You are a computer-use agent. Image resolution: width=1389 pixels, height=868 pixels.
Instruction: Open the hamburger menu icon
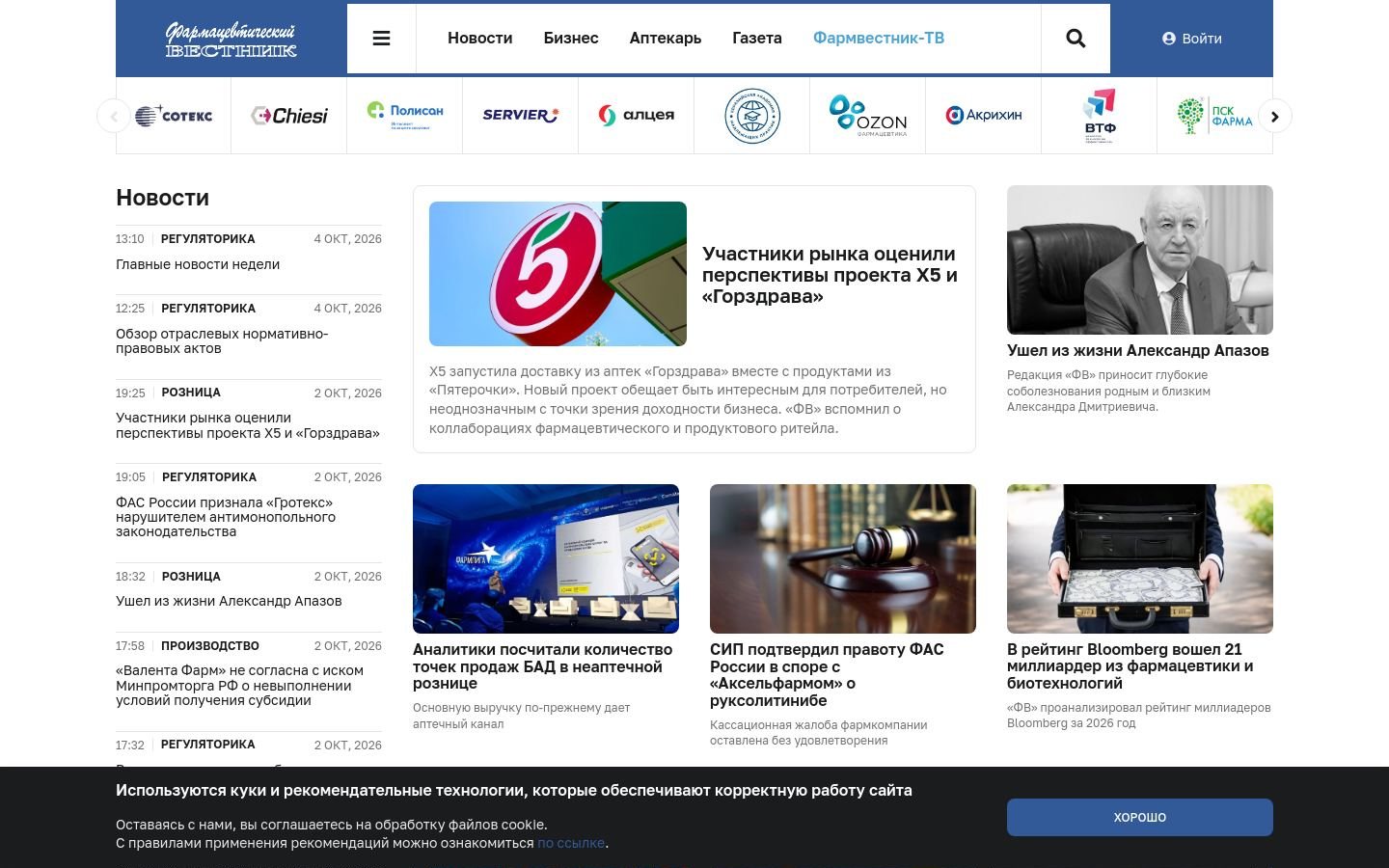(x=382, y=39)
